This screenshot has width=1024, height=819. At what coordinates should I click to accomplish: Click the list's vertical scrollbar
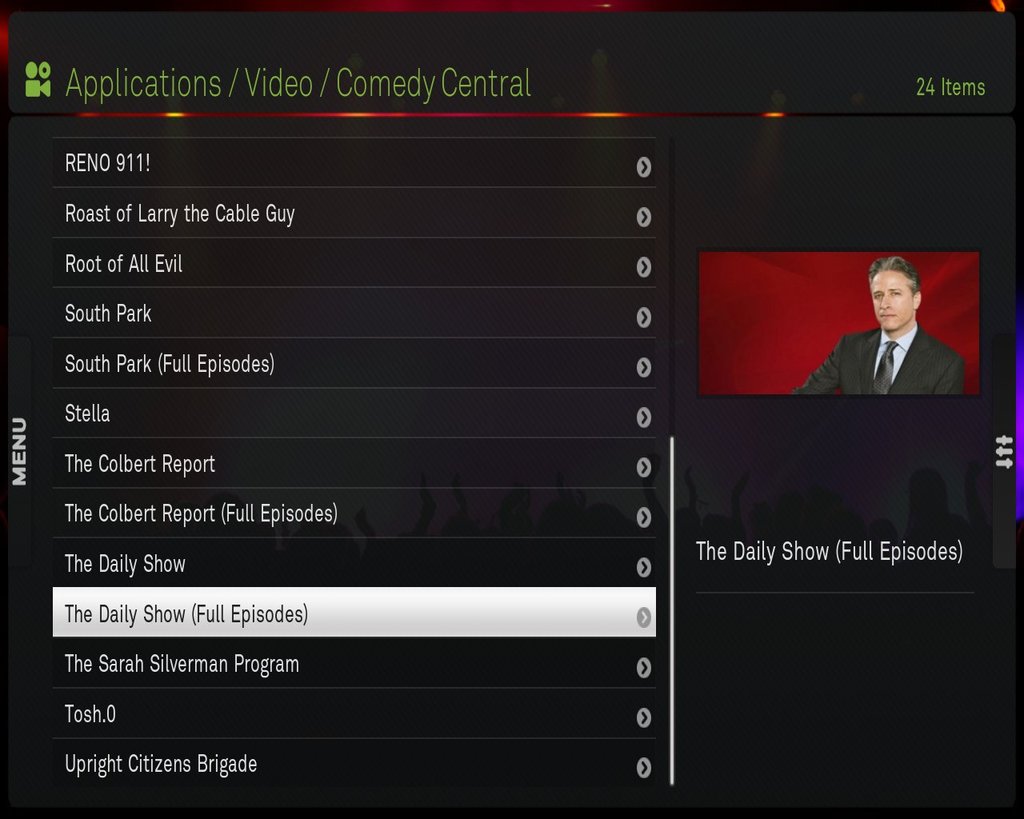pos(671,611)
